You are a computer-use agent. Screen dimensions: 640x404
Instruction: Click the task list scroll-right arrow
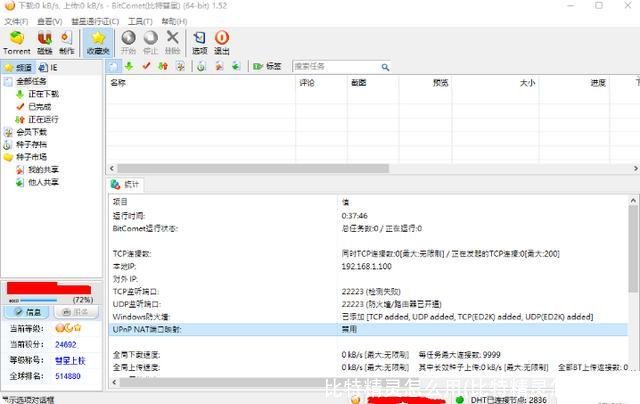tap(636, 169)
